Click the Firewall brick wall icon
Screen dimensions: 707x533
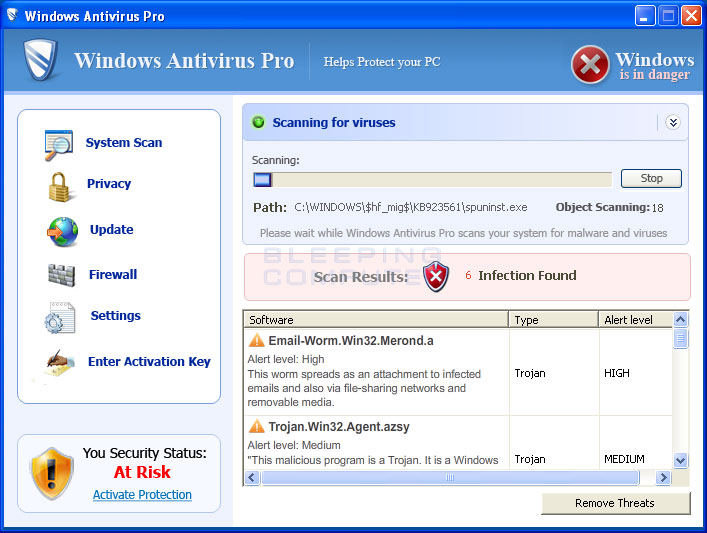tap(61, 275)
